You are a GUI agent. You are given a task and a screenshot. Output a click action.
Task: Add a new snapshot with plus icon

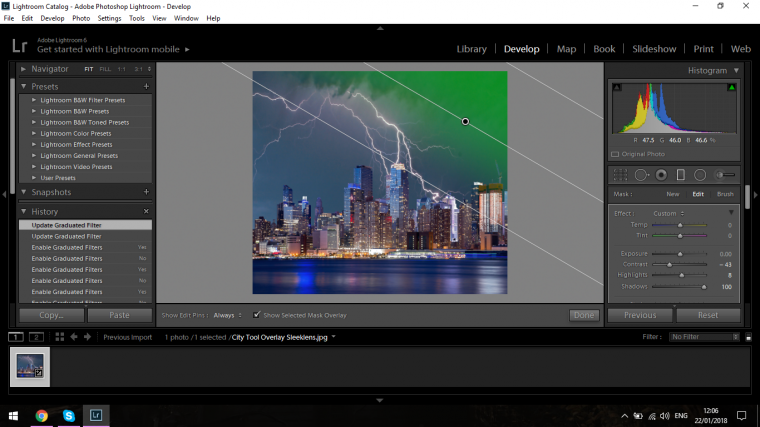tap(146, 192)
